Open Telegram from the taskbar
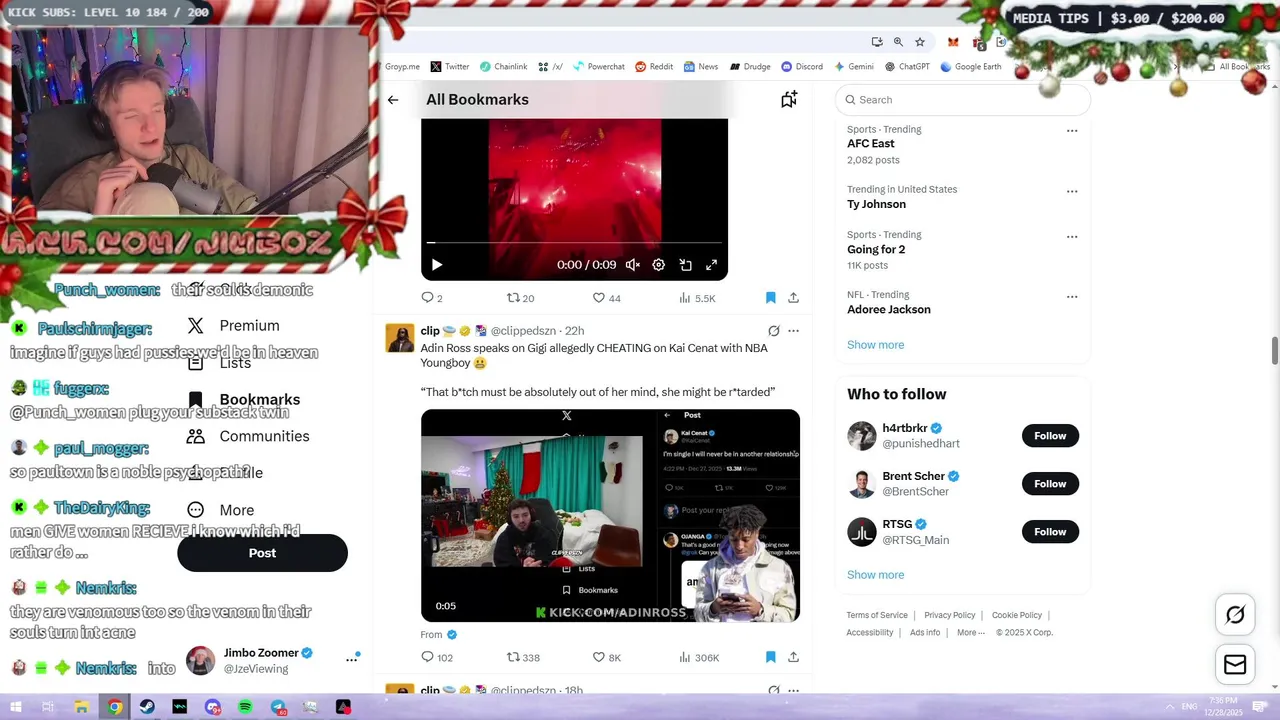The width and height of the screenshot is (1280, 720). click(278, 707)
